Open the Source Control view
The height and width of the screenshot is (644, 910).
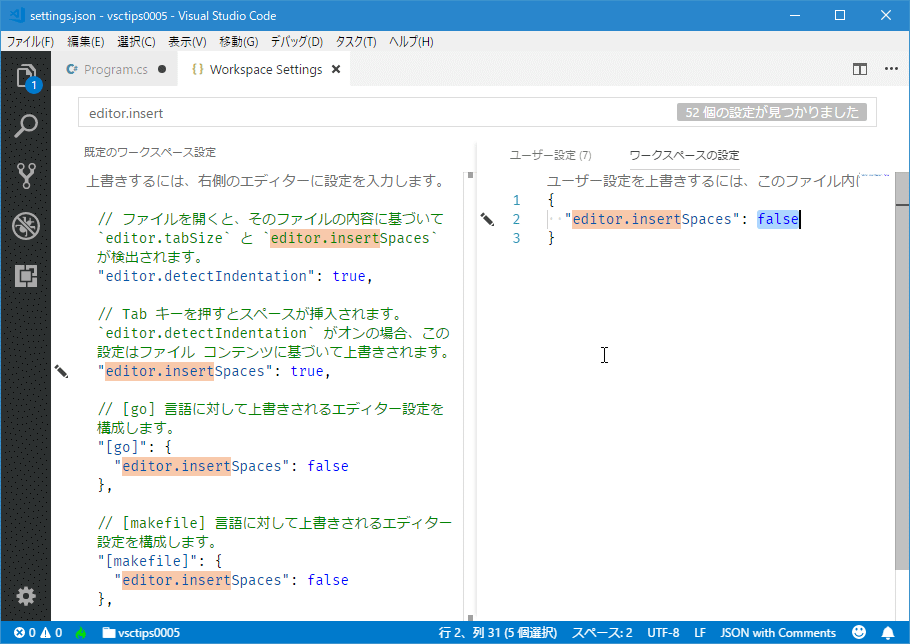[x=26, y=176]
